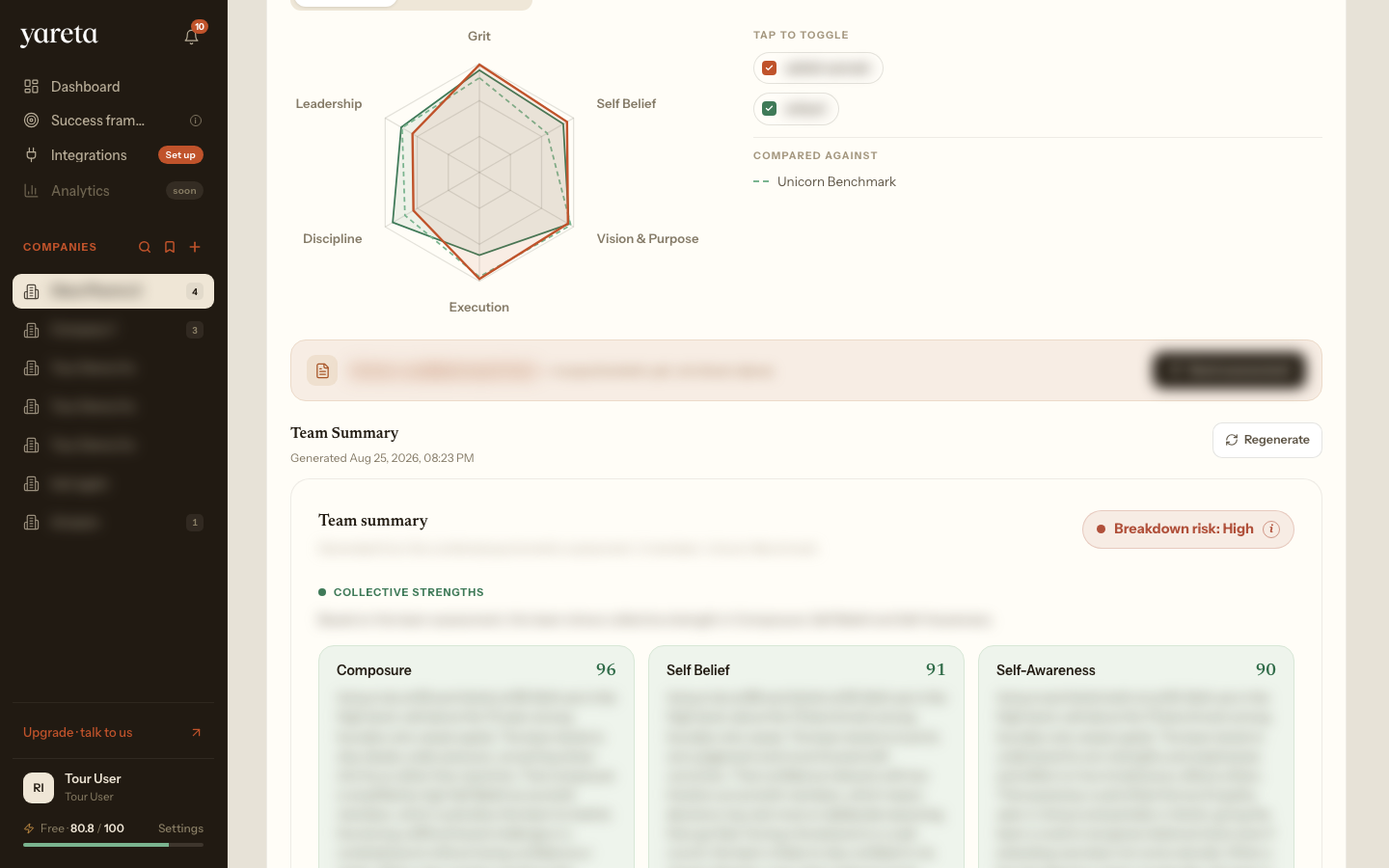Open the Self-Awareness strength card

tap(1136, 757)
